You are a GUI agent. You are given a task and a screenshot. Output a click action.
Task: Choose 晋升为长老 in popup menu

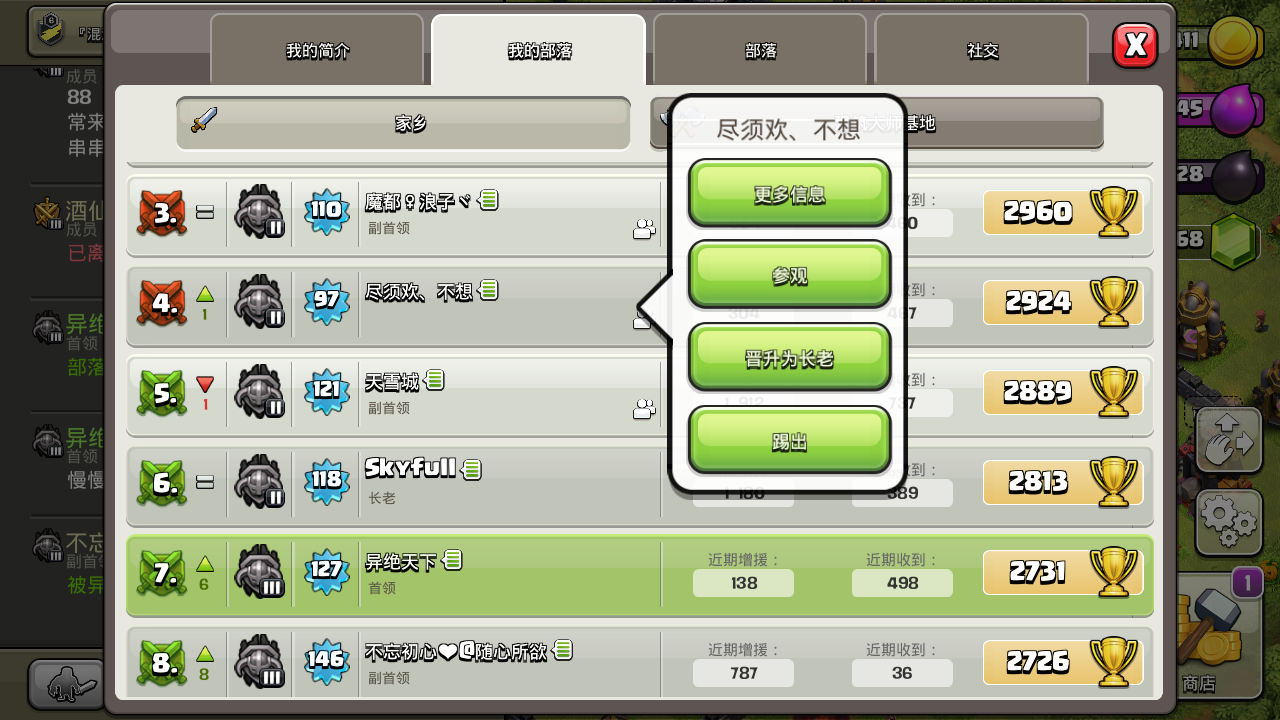(x=789, y=358)
